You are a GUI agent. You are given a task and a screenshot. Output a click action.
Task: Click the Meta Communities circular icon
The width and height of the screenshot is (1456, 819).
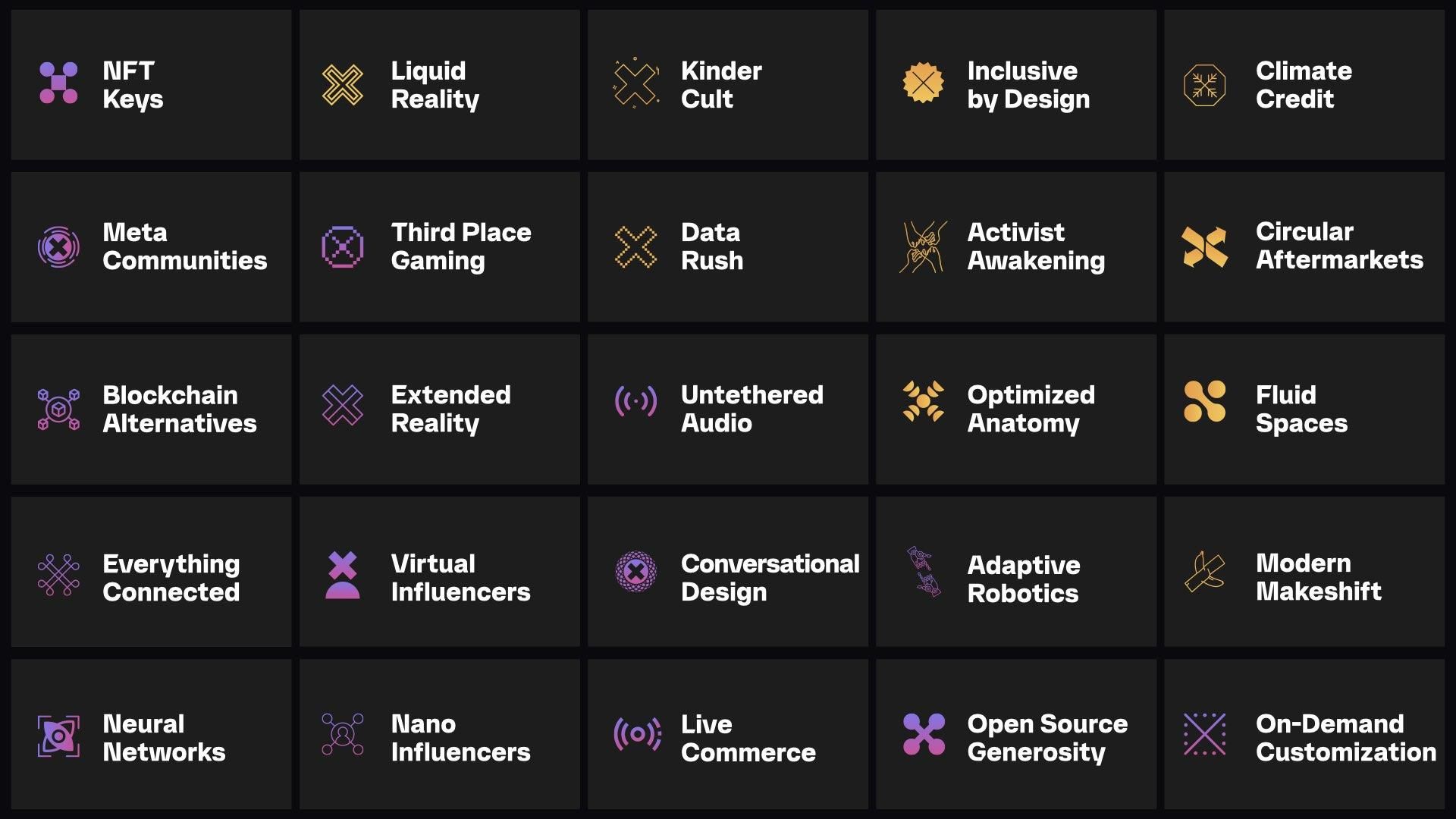pyautogui.click(x=58, y=246)
